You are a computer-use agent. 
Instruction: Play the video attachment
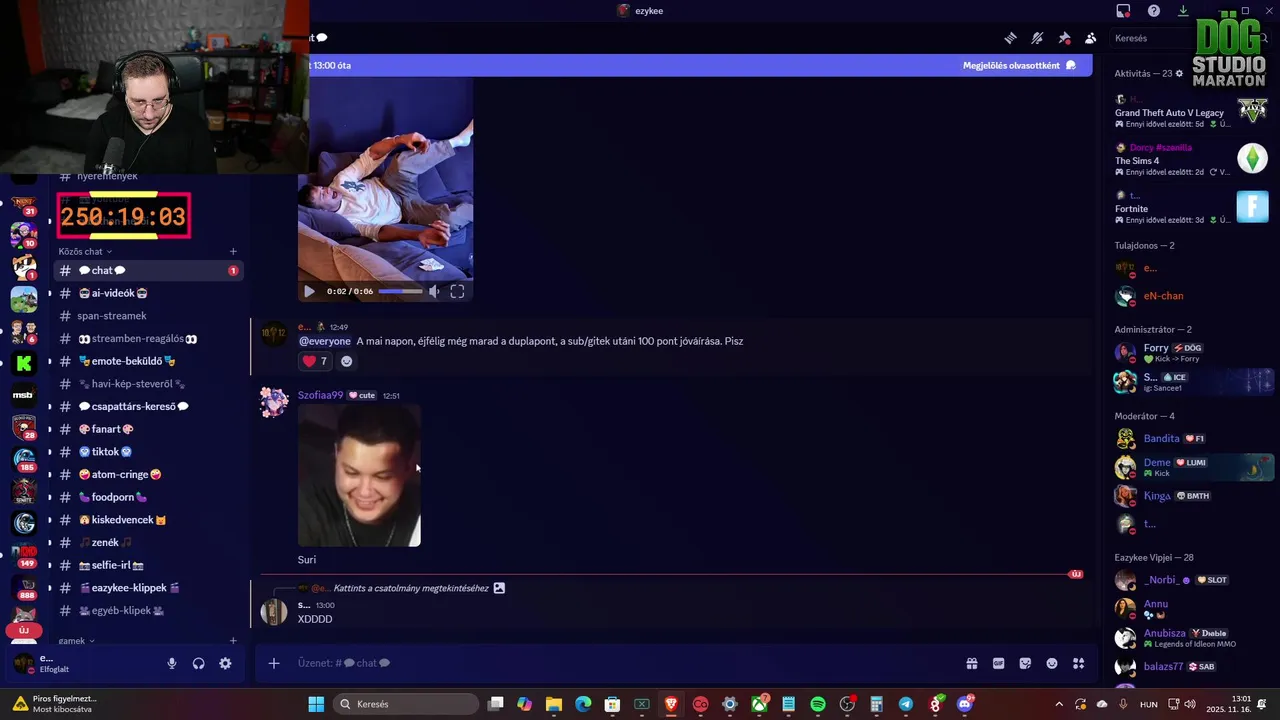point(309,291)
